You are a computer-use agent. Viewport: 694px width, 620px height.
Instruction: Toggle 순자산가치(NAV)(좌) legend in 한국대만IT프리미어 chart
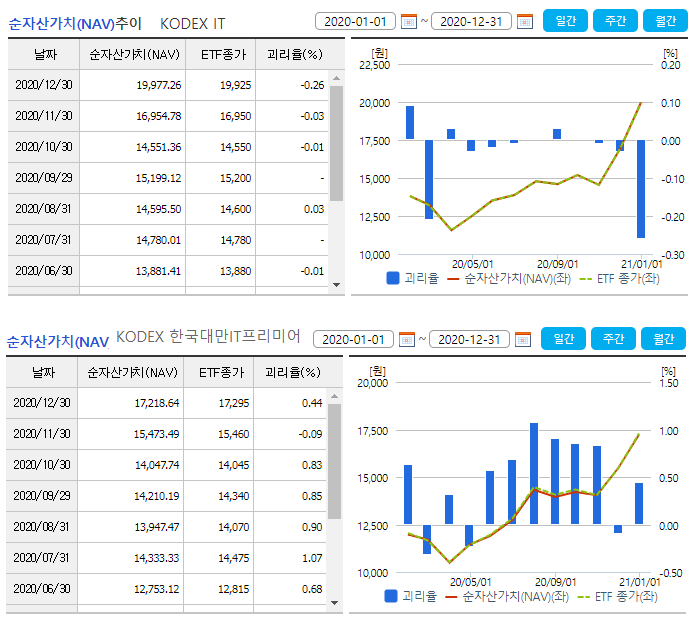(507, 596)
